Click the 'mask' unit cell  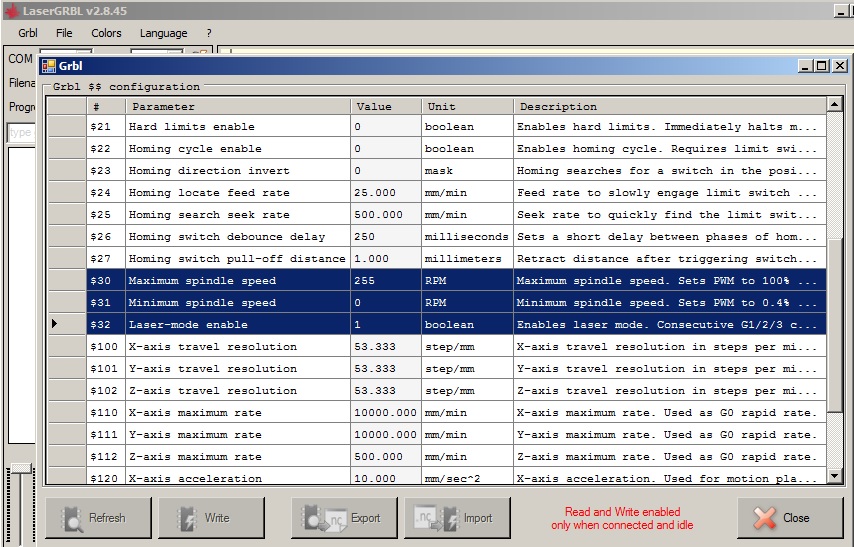tap(467, 171)
